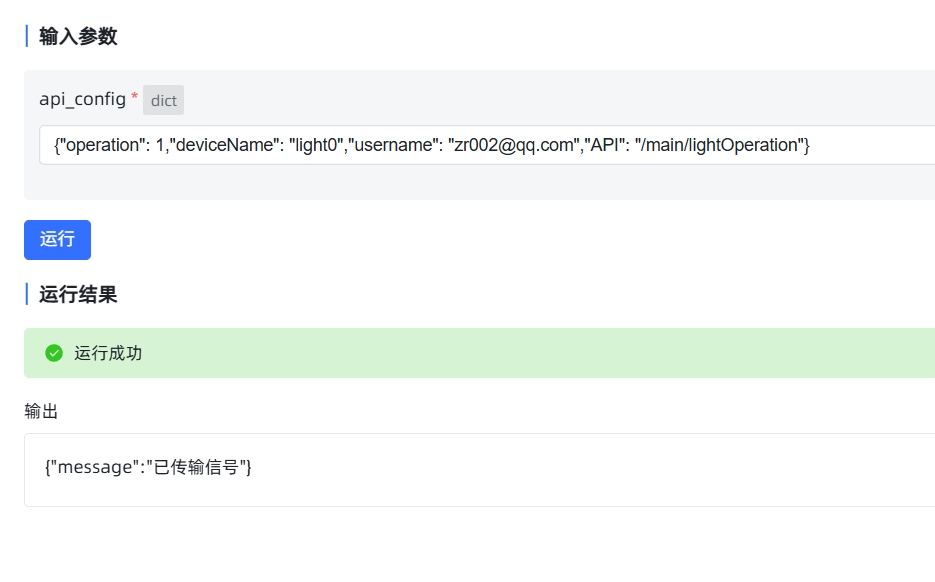Click the red required asterisk
This screenshot has width=935, height=582.
point(135,95)
